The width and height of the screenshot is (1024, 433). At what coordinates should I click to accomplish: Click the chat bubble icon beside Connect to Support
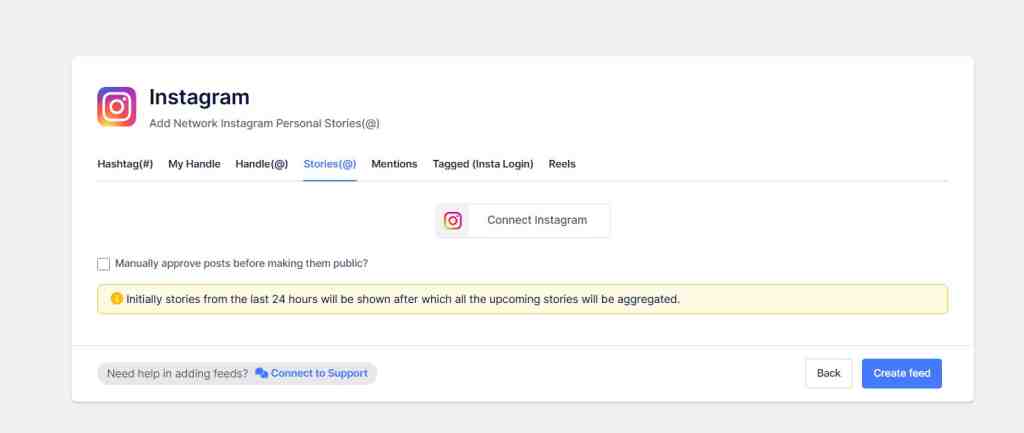(x=261, y=374)
